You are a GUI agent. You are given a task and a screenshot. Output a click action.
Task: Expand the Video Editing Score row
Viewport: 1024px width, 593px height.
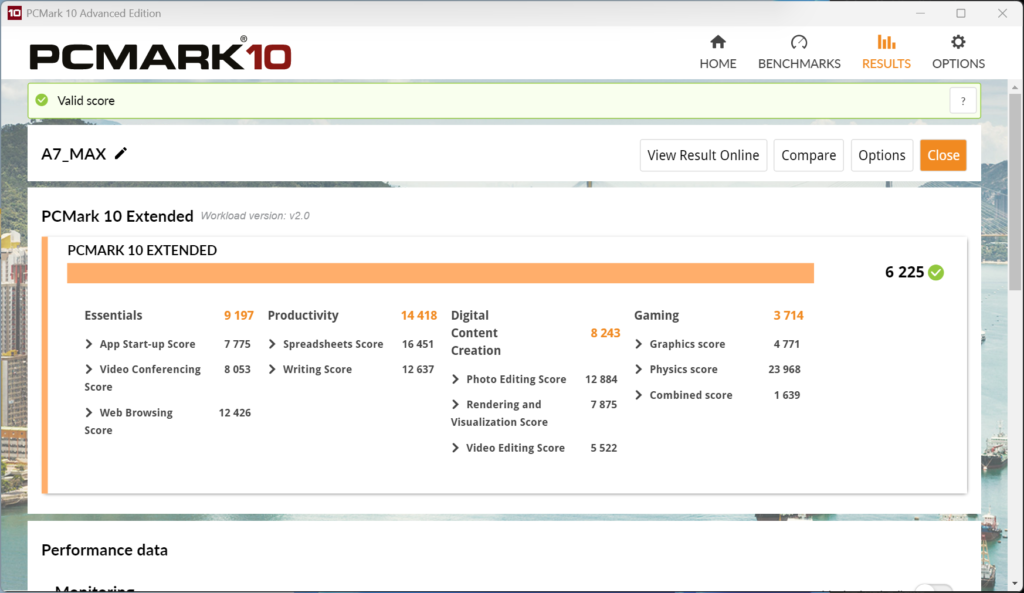(x=456, y=448)
